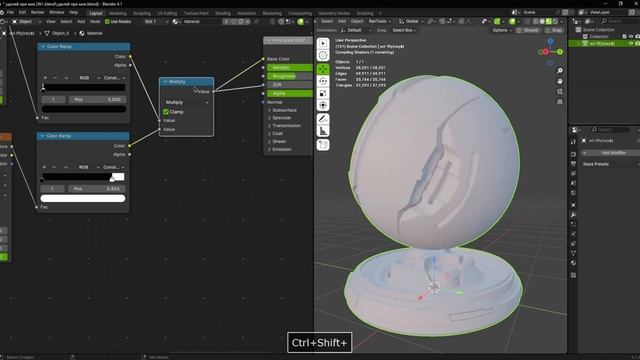Toggle Collection visibility eye in outliner

click(631, 36)
